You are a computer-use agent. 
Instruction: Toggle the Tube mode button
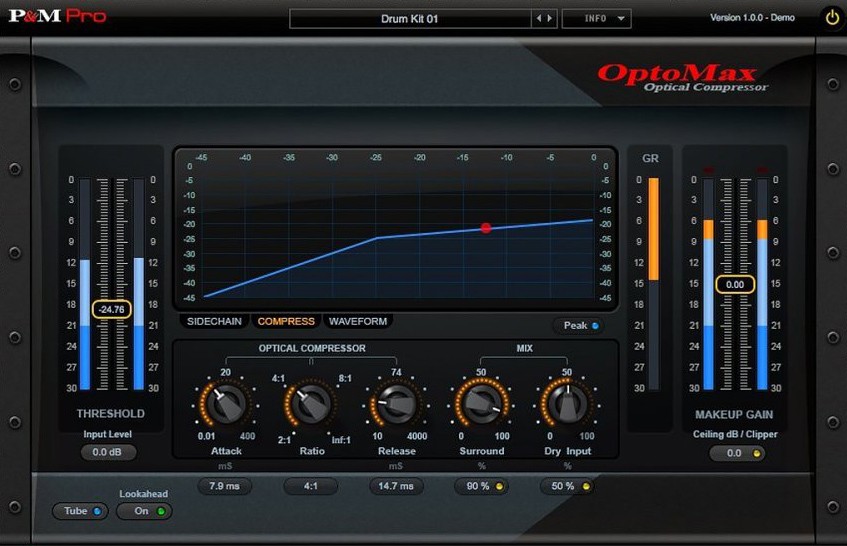(80, 511)
